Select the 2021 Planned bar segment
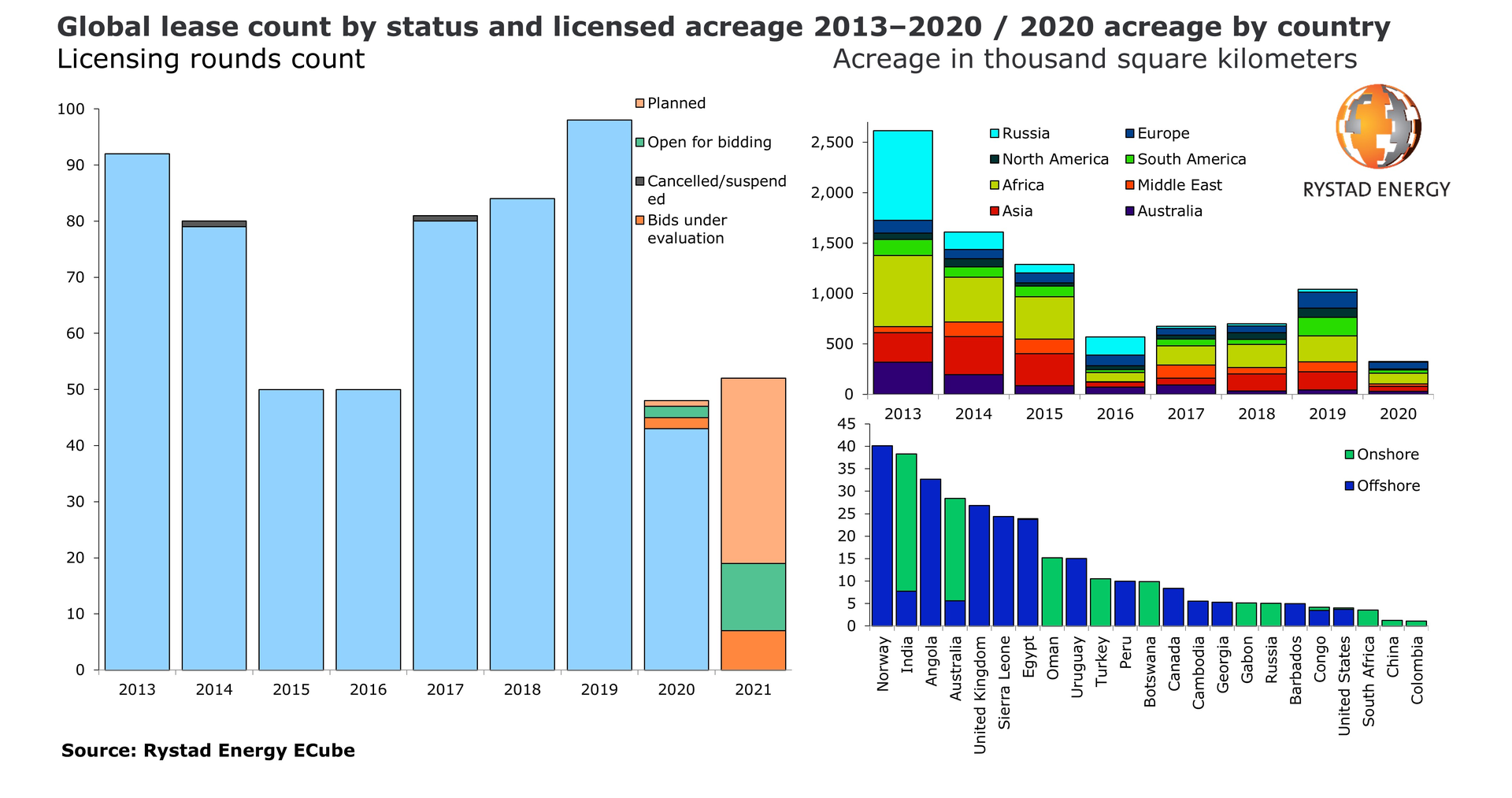The width and height of the screenshot is (1512, 798). point(753,470)
